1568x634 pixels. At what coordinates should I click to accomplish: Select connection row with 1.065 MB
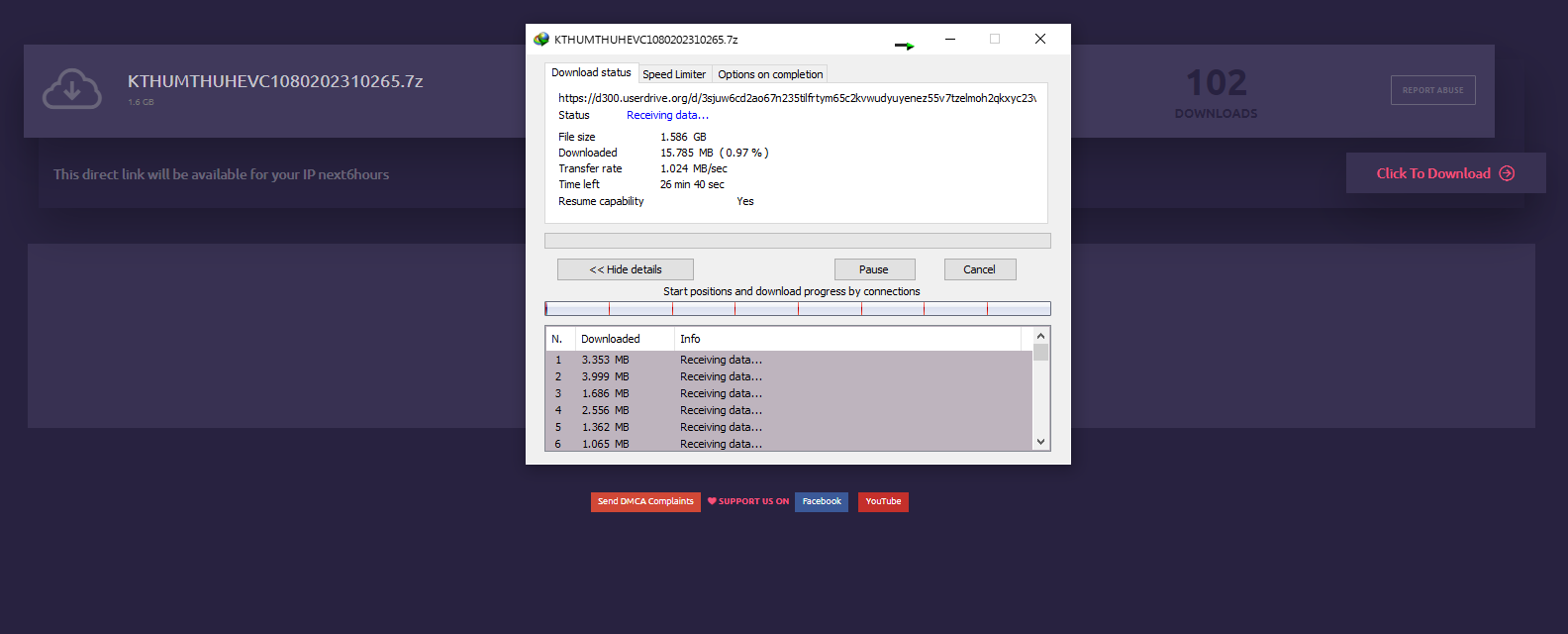789,443
